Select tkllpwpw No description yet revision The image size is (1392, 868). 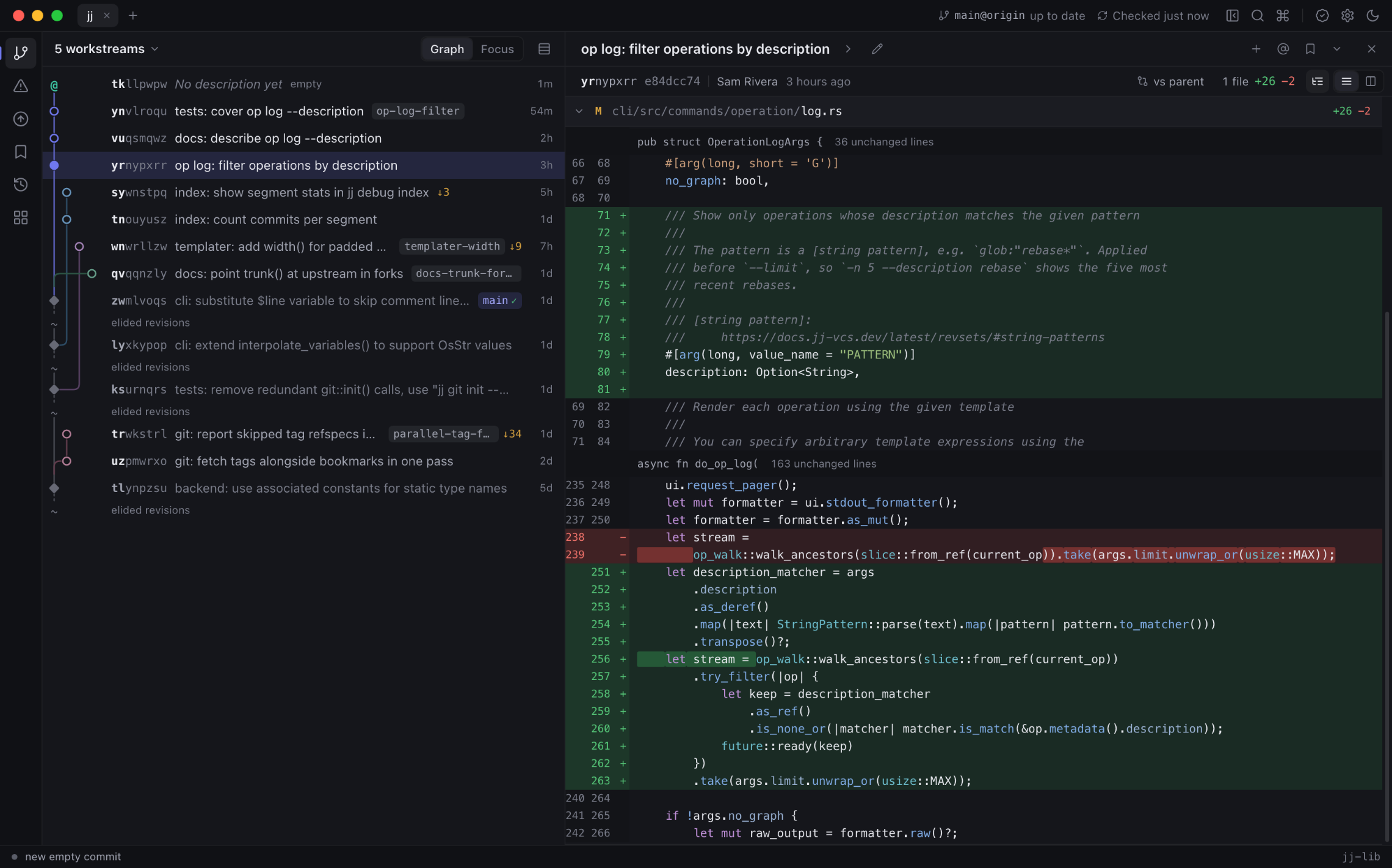coord(303,84)
